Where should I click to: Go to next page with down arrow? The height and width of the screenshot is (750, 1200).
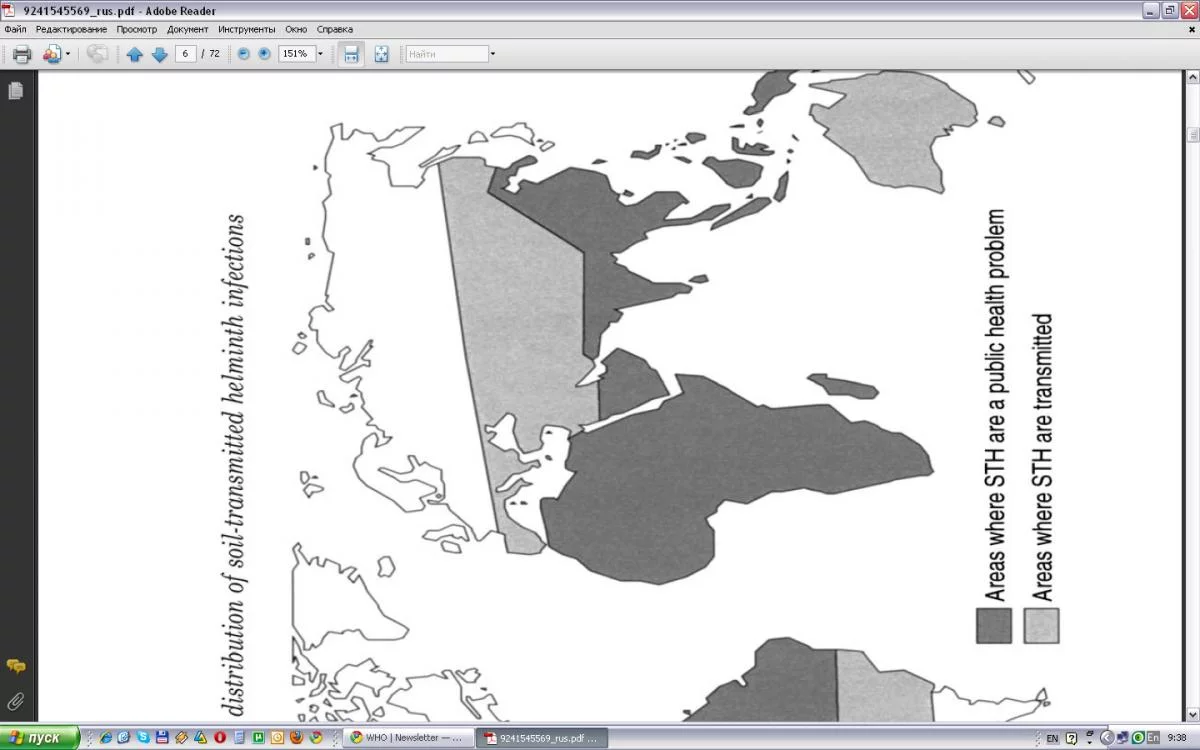click(159, 54)
